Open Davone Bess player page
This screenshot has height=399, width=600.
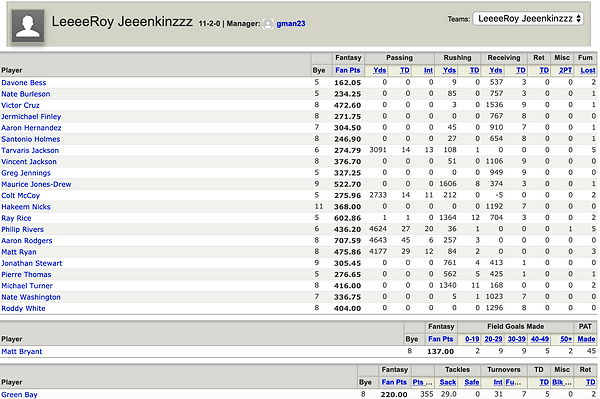pyautogui.click(x=24, y=83)
